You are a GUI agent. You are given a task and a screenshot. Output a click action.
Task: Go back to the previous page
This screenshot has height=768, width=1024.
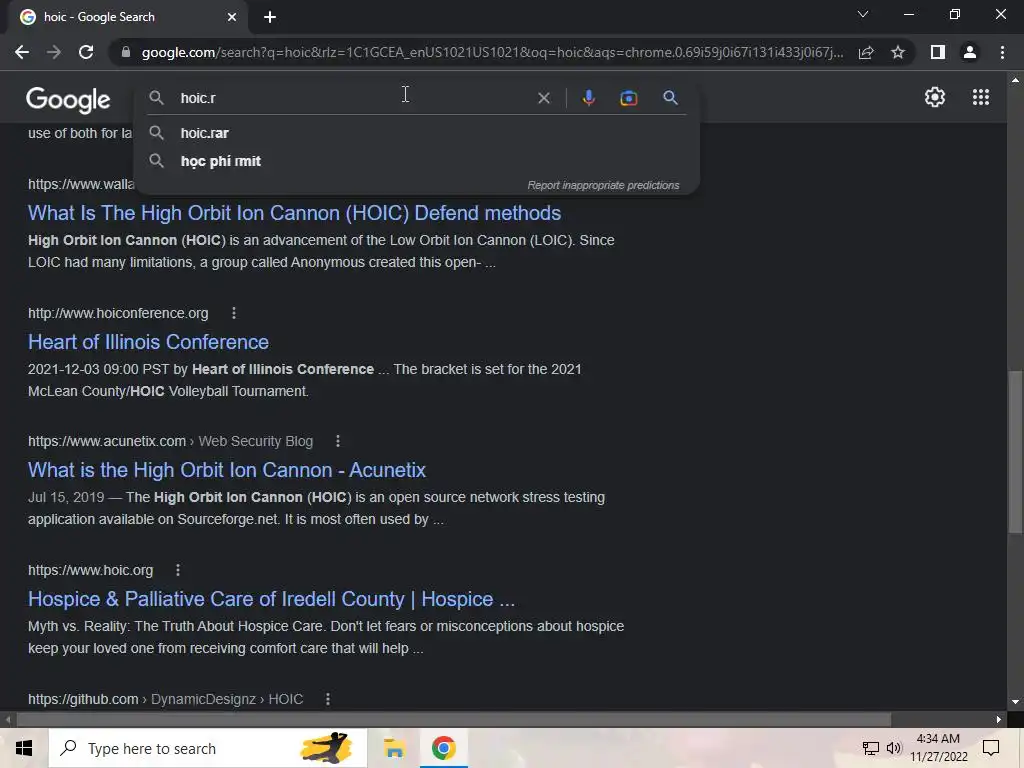tap(22, 52)
